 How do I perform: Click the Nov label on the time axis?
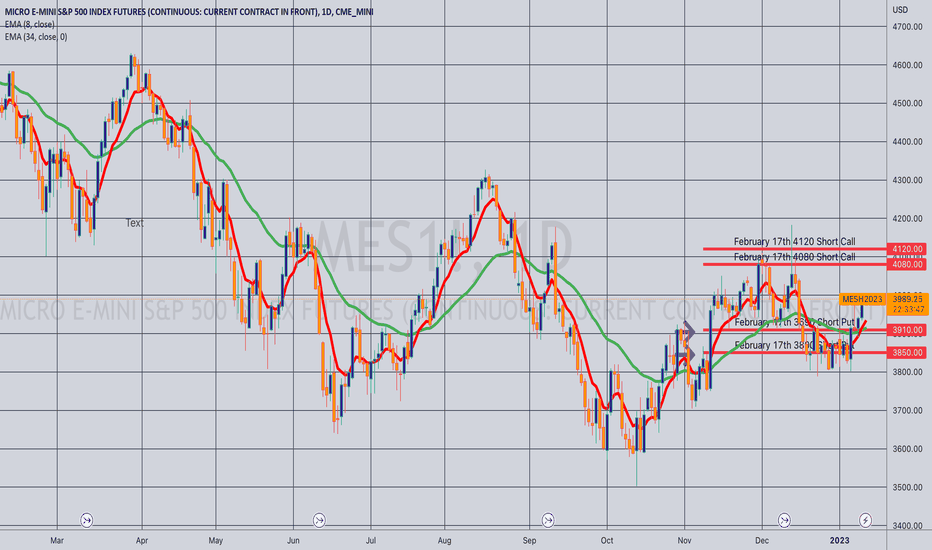[684, 540]
